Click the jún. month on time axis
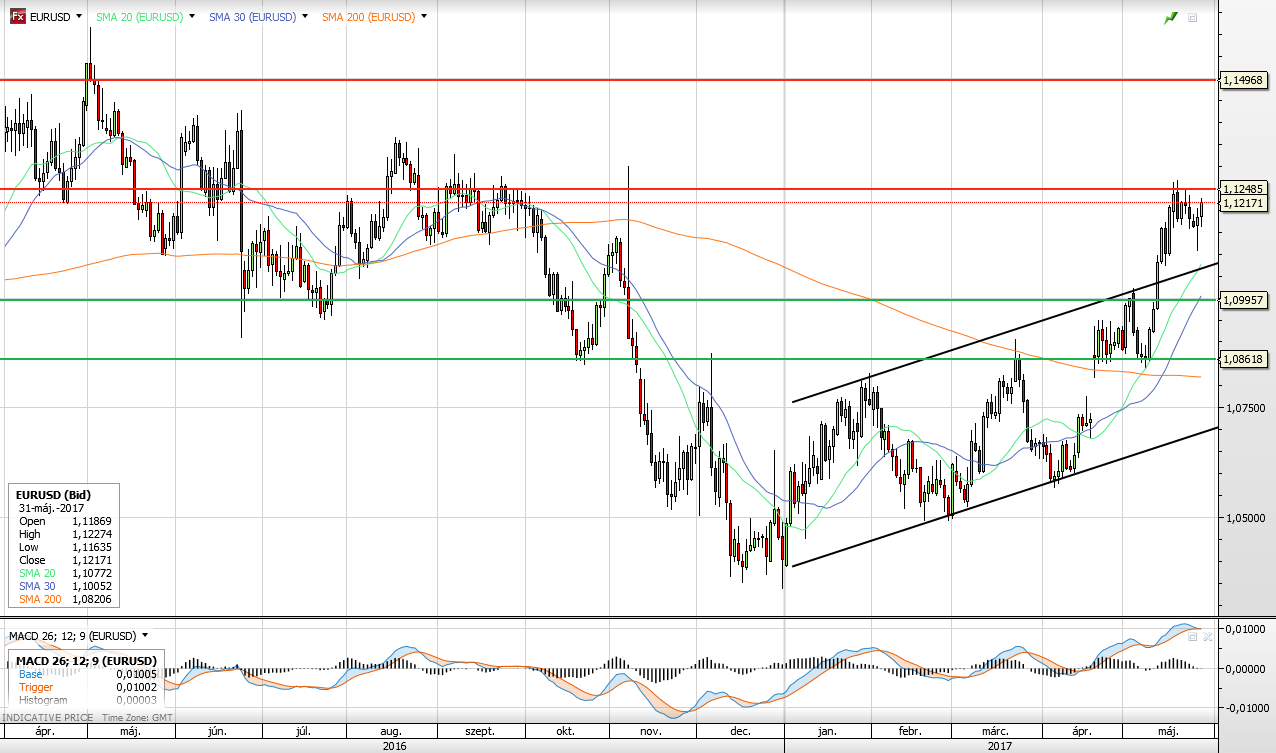1276x753 pixels. [216, 732]
